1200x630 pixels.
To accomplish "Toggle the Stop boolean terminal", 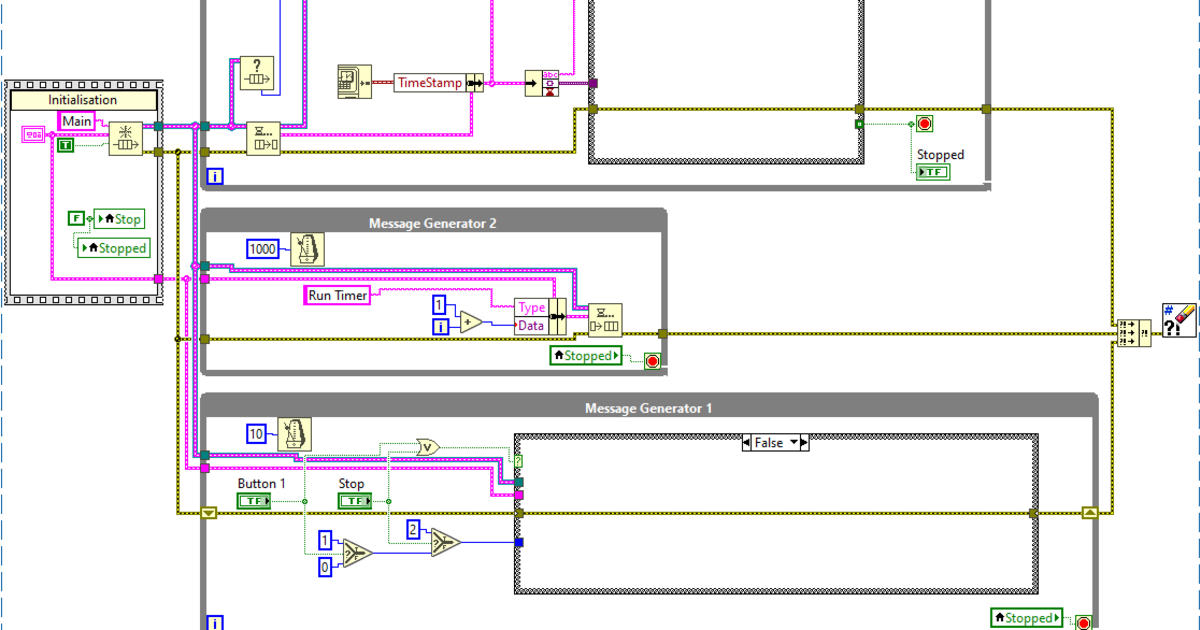I will click(353, 500).
